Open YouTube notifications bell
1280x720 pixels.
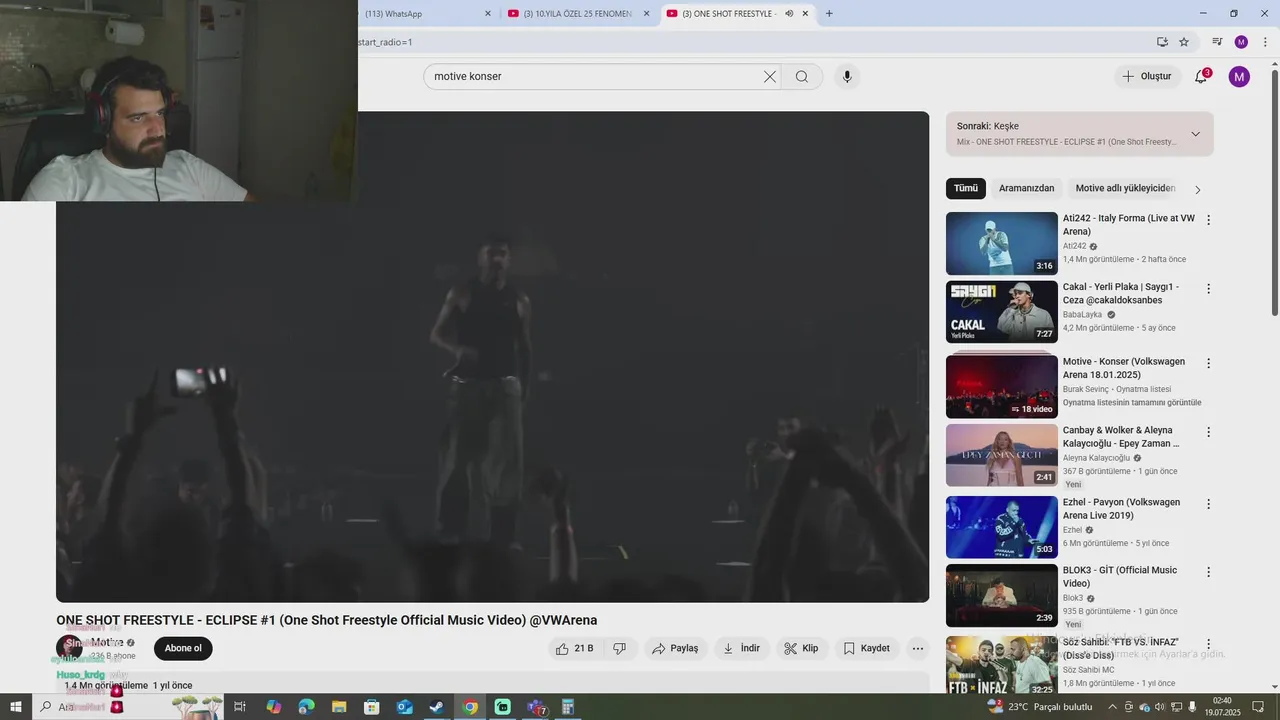point(1201,76)
